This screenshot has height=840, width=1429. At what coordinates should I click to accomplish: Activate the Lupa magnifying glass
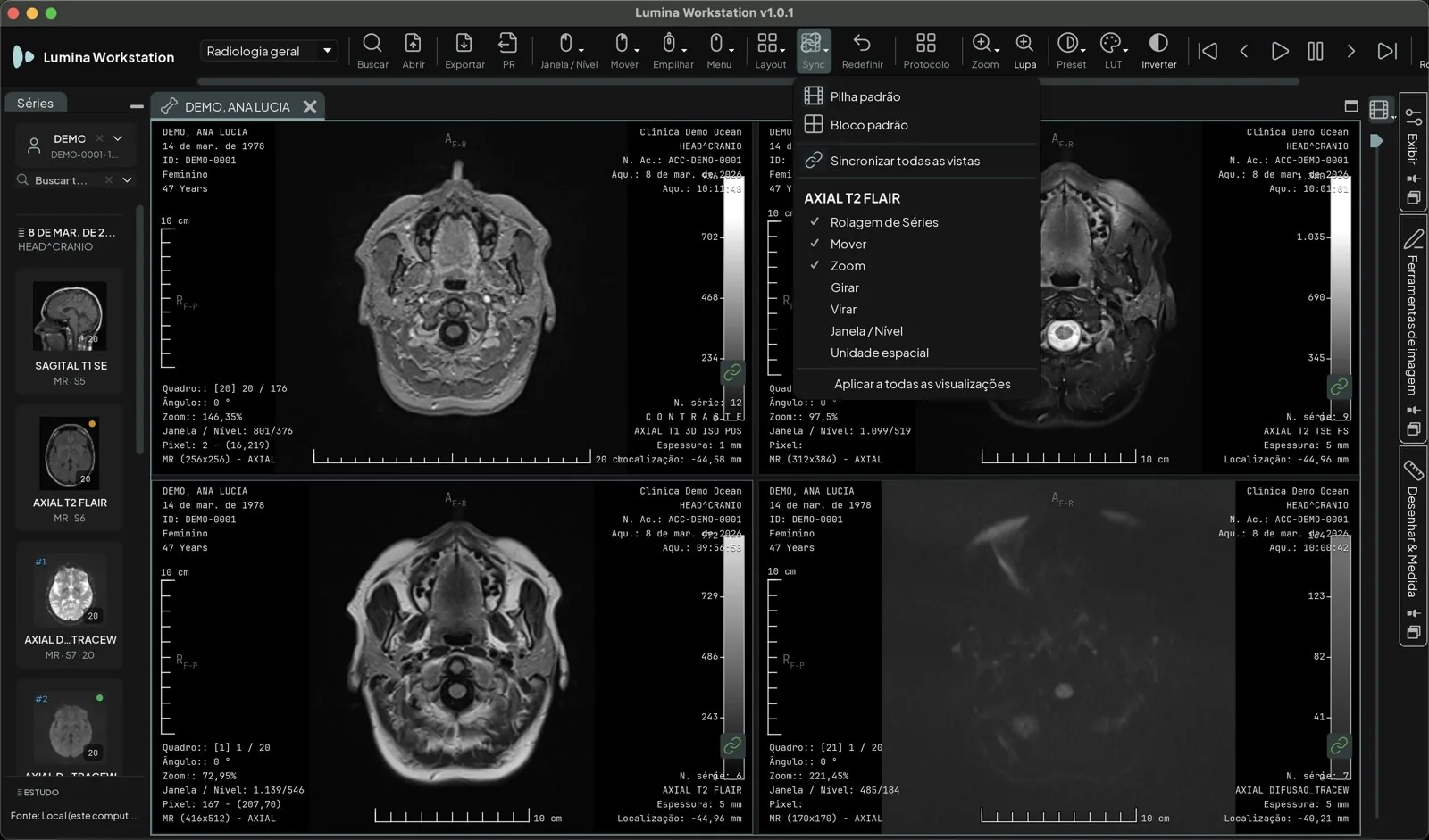(x=1024, y=51)
